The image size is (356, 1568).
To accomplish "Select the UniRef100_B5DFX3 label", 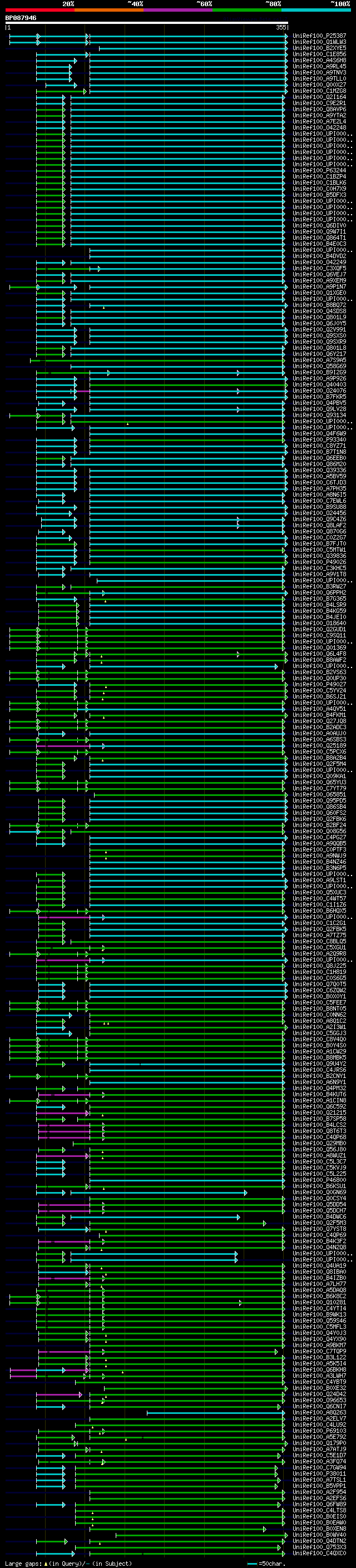I will coord(319,195).
